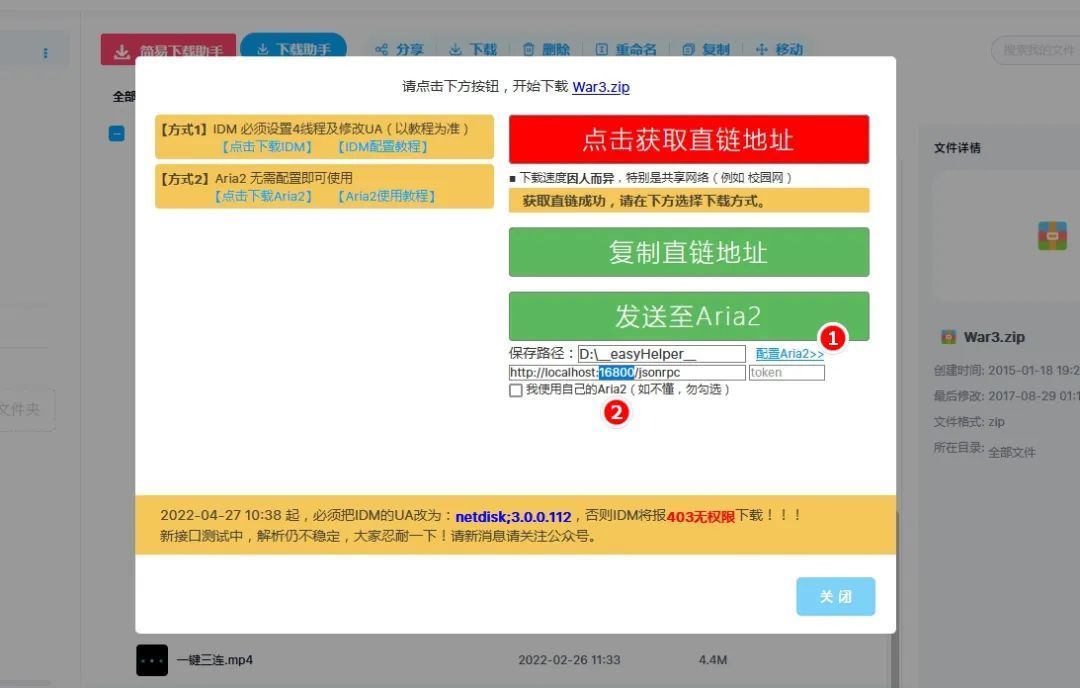
Task: Click the green copy direct link button
Action: coord(689,252)
